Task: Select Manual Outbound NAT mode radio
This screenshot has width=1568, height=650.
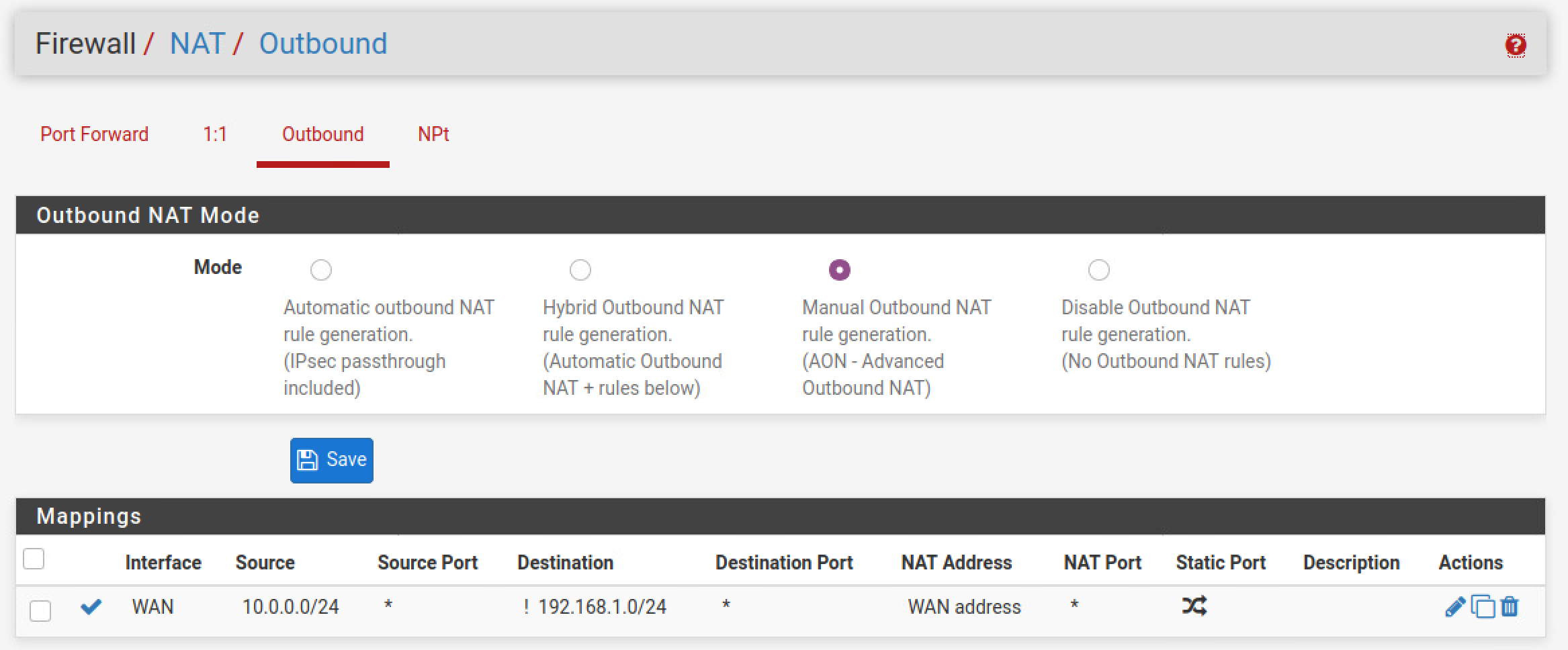Action: pyautogui.click(x=840, y=270)
